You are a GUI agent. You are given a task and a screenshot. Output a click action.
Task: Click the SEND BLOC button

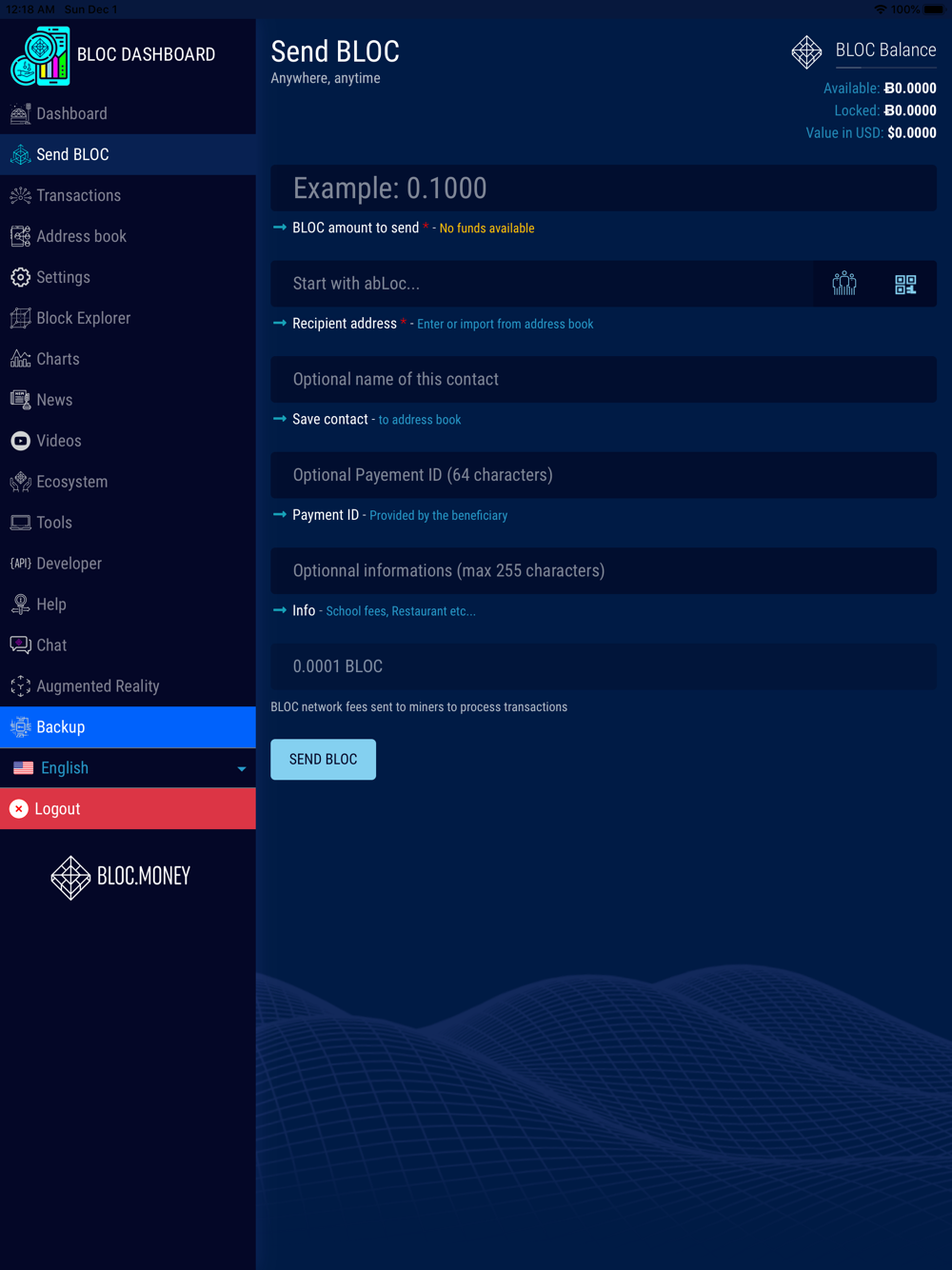[323, 760]
